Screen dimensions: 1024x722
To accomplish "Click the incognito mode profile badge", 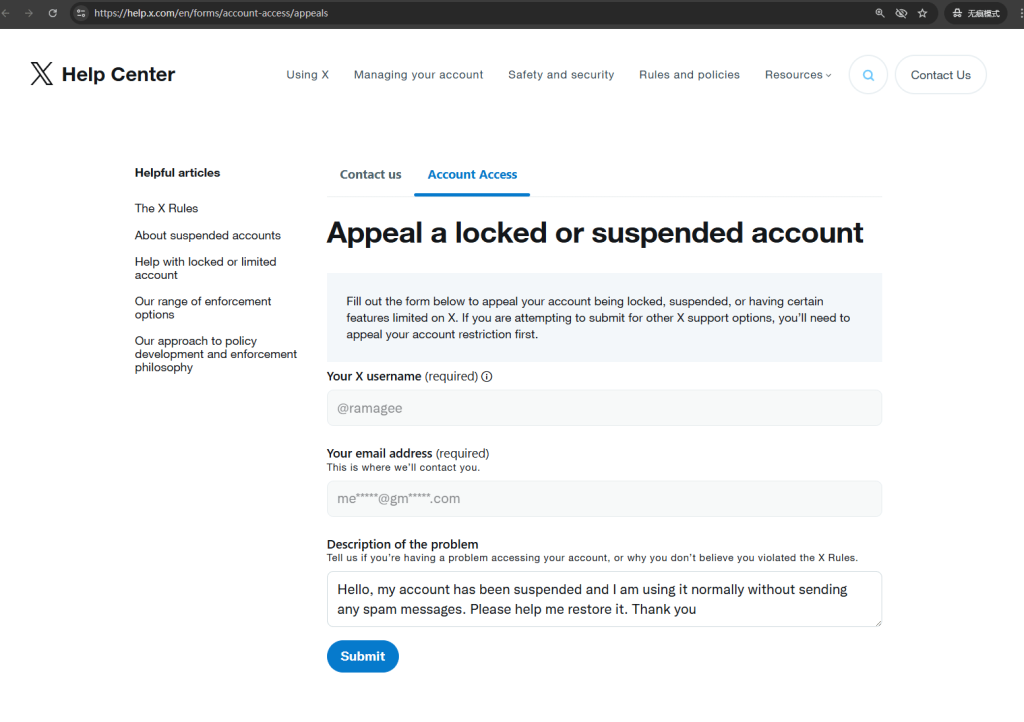I will coord(976,13).
